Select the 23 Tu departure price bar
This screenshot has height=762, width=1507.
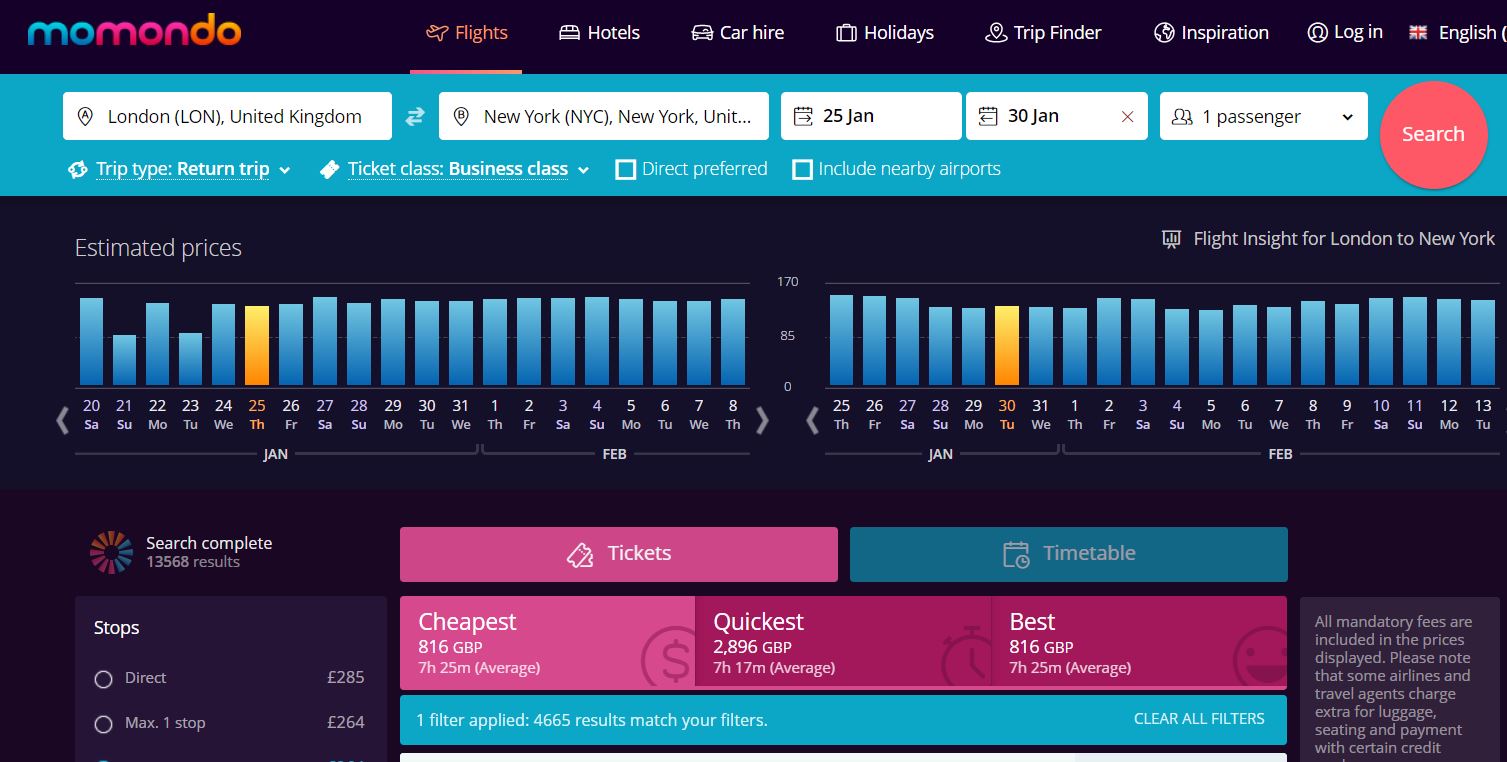click(190, 358)
